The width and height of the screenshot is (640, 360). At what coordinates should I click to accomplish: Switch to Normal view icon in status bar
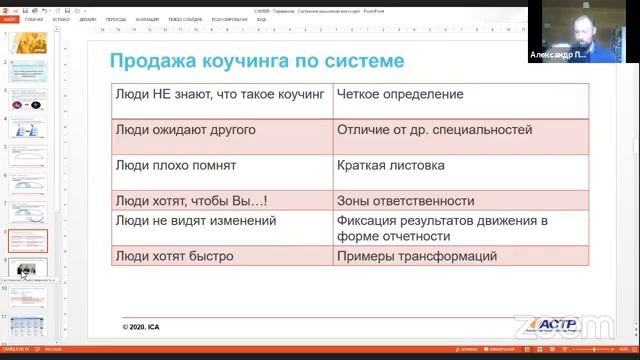pos(527,349)
